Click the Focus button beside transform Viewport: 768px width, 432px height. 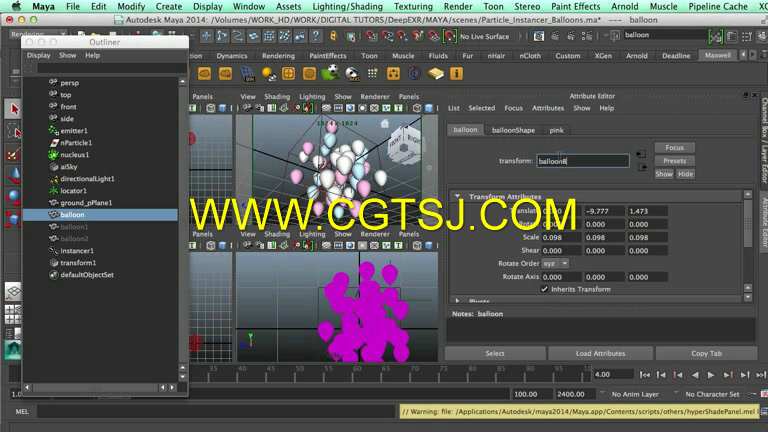(x=674, y=147)
